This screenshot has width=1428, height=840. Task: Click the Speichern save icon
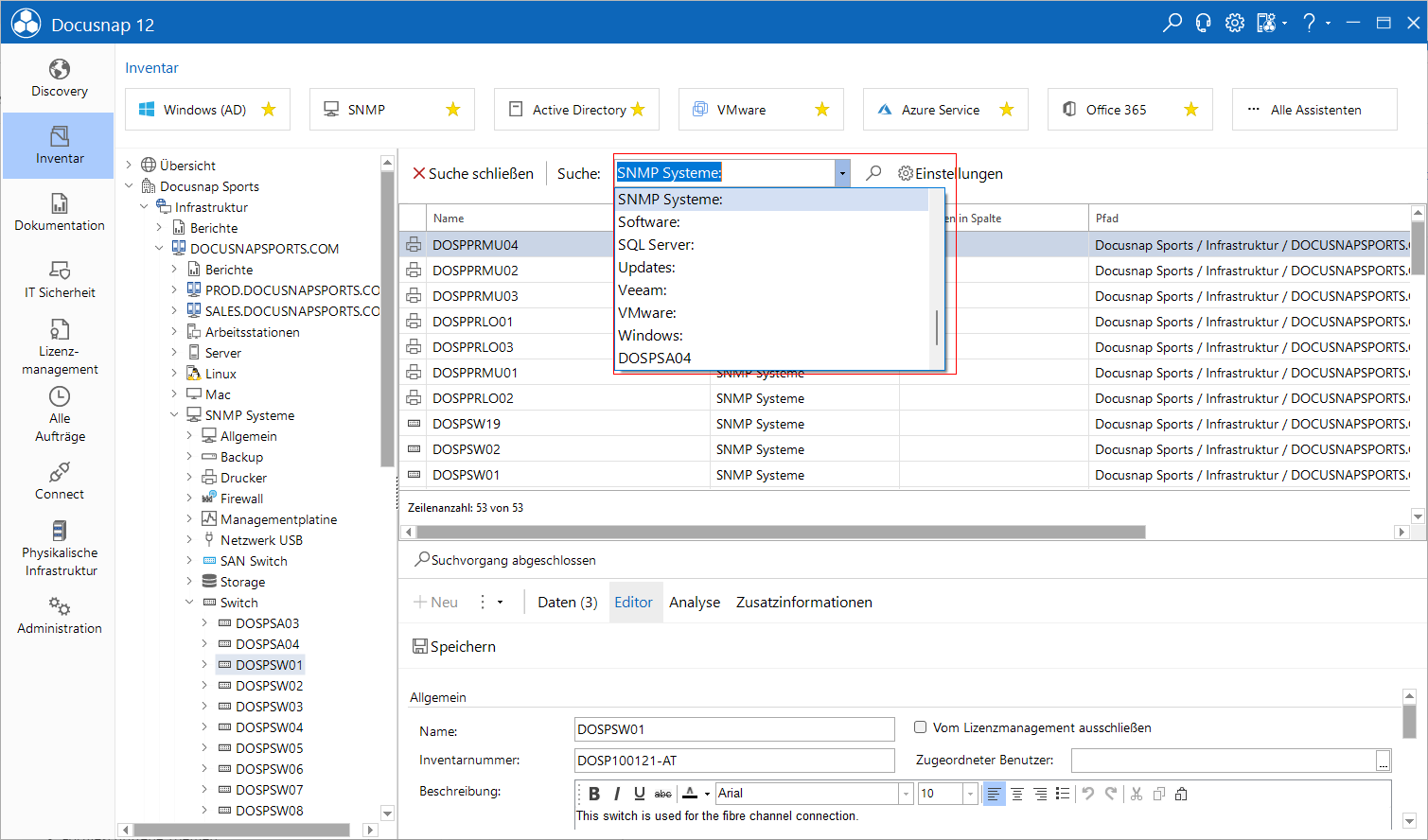click(420, 646)
